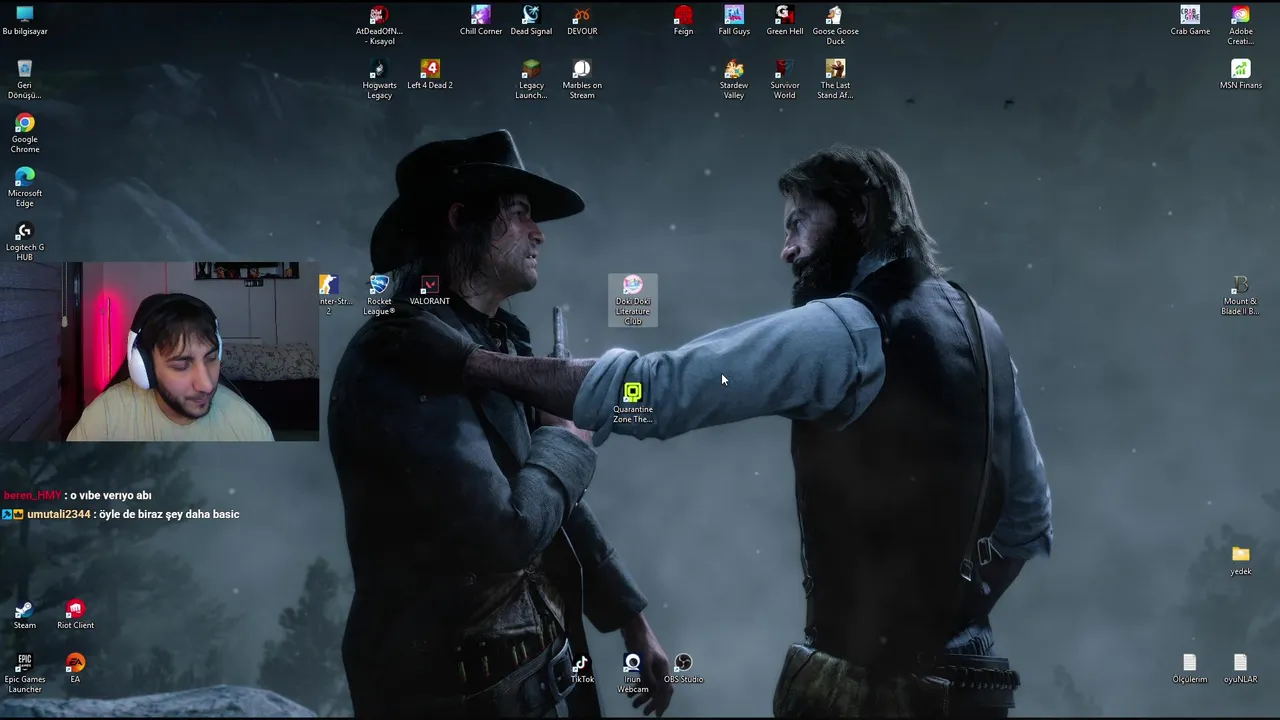Screen dimensions: 1280x720
Task: Select the EA app icon
Action: 75,669
